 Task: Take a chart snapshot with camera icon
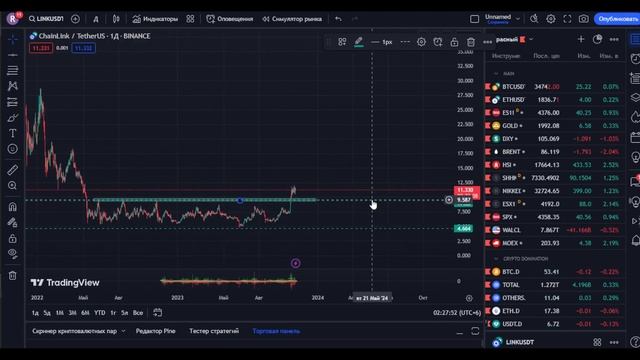pyautogui.click(x=584, y=19)
